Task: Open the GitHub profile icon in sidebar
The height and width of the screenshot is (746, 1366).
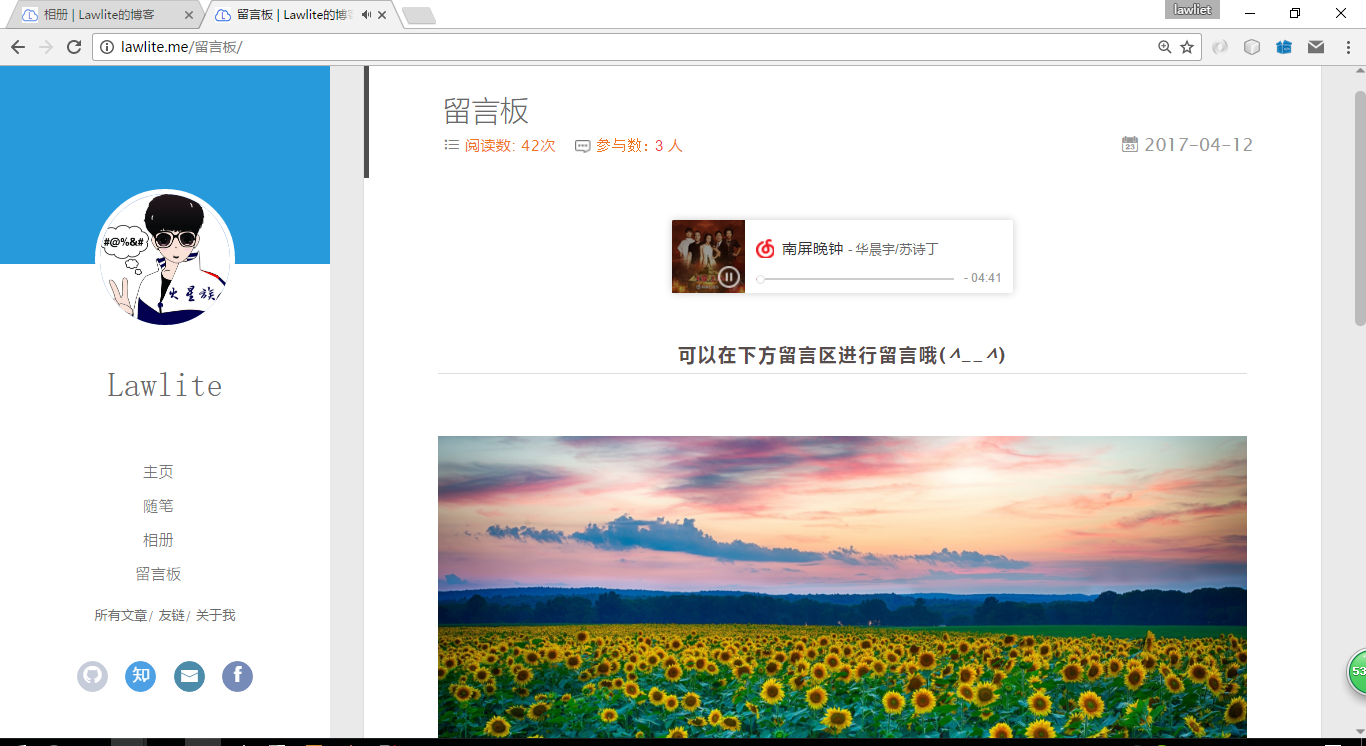Action: [92, 677]
